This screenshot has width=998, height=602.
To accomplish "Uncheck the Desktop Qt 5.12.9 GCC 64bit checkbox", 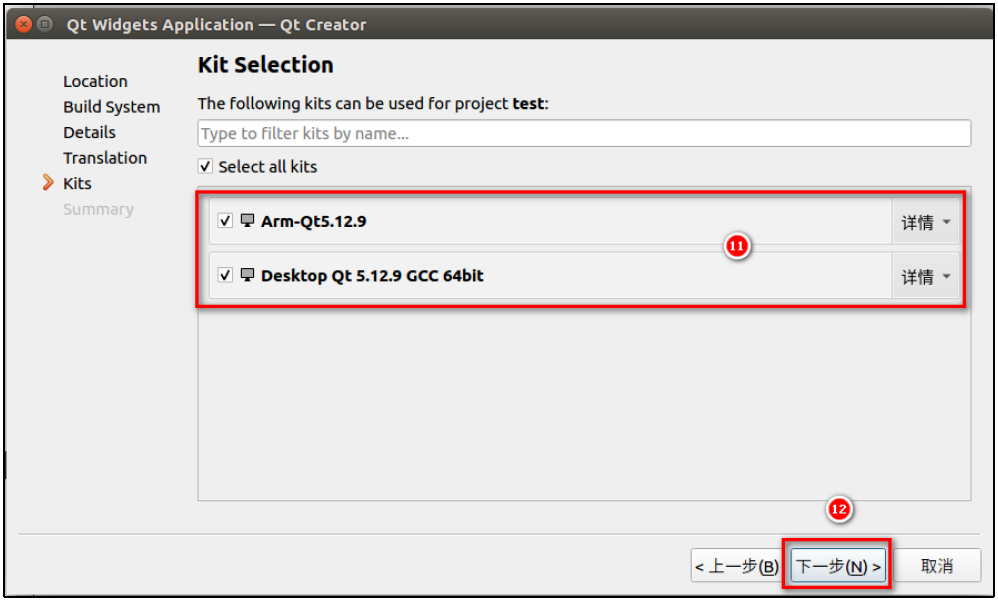I will pyautogui.click(x=225, y=275).
